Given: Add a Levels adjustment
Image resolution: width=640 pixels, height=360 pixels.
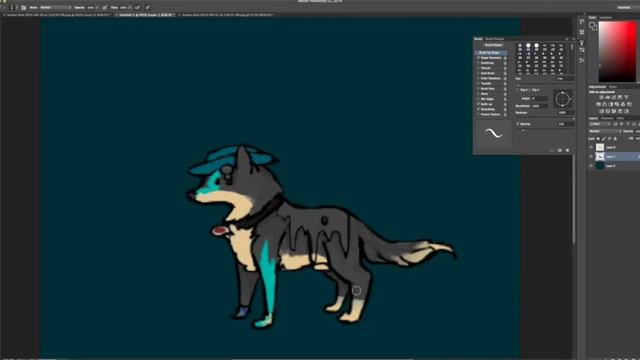Looking at the screenshot, I should [607, 97].
